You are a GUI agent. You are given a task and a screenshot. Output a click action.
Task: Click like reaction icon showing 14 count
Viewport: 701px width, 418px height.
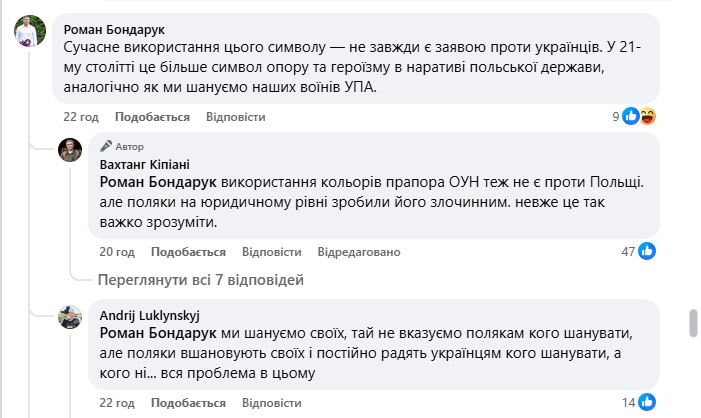coord(647,402)
